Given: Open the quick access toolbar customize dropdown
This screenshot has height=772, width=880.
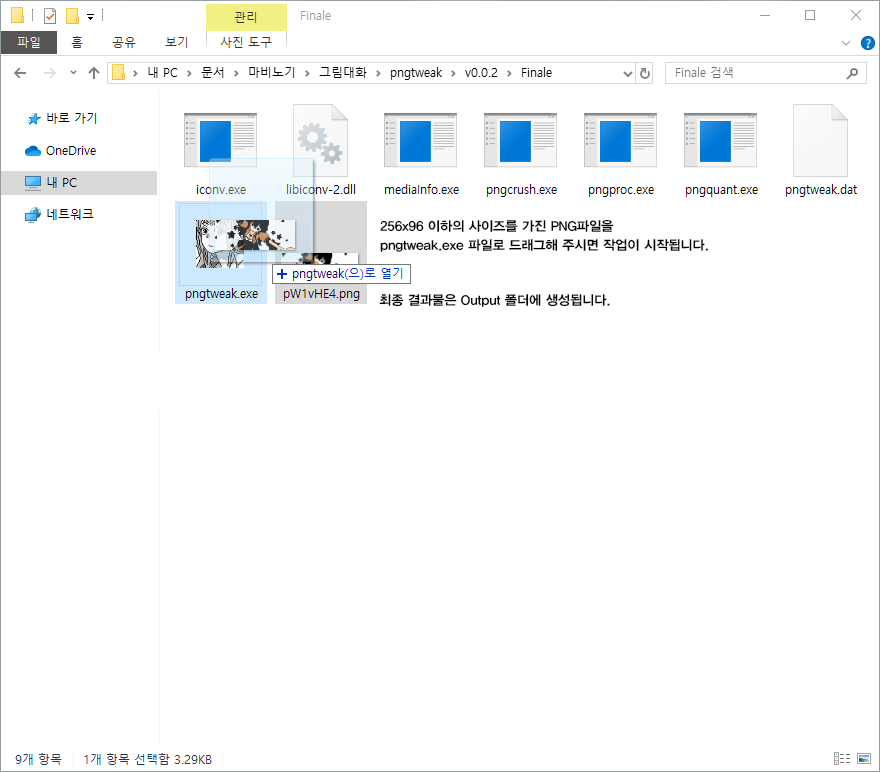Looking at the screenshot, I should pyautogui.click(x=90, y=17).
